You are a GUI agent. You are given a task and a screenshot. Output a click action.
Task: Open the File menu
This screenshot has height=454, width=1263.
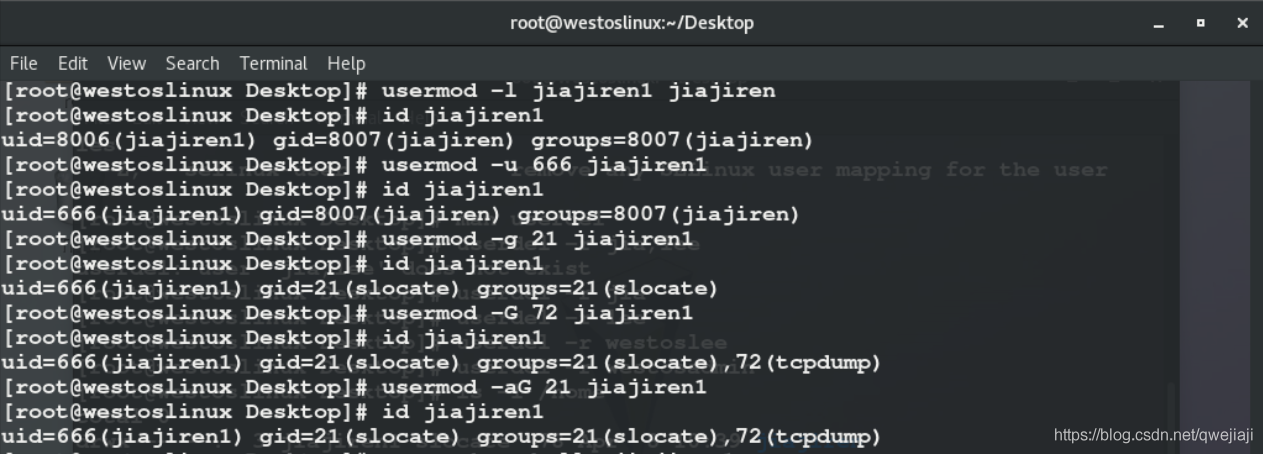23,63
